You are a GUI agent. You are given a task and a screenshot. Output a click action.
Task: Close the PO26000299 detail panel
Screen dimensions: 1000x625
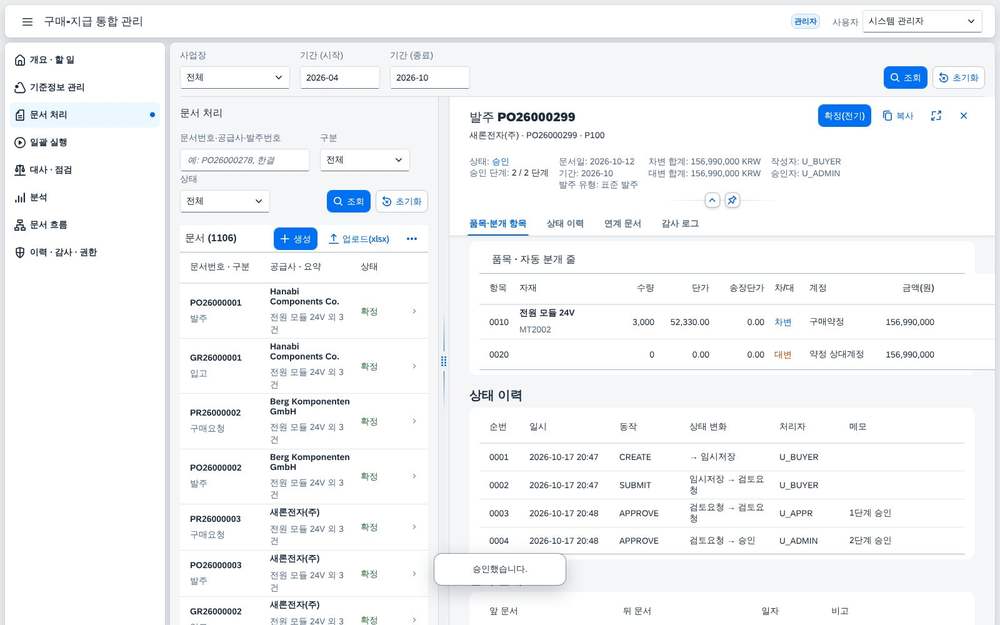[x=964, y=115]
